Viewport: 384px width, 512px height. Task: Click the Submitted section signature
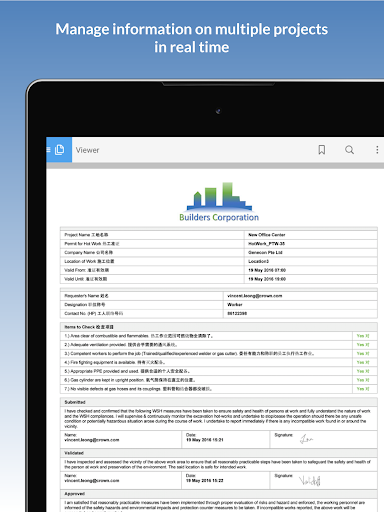tap(306, 439)
